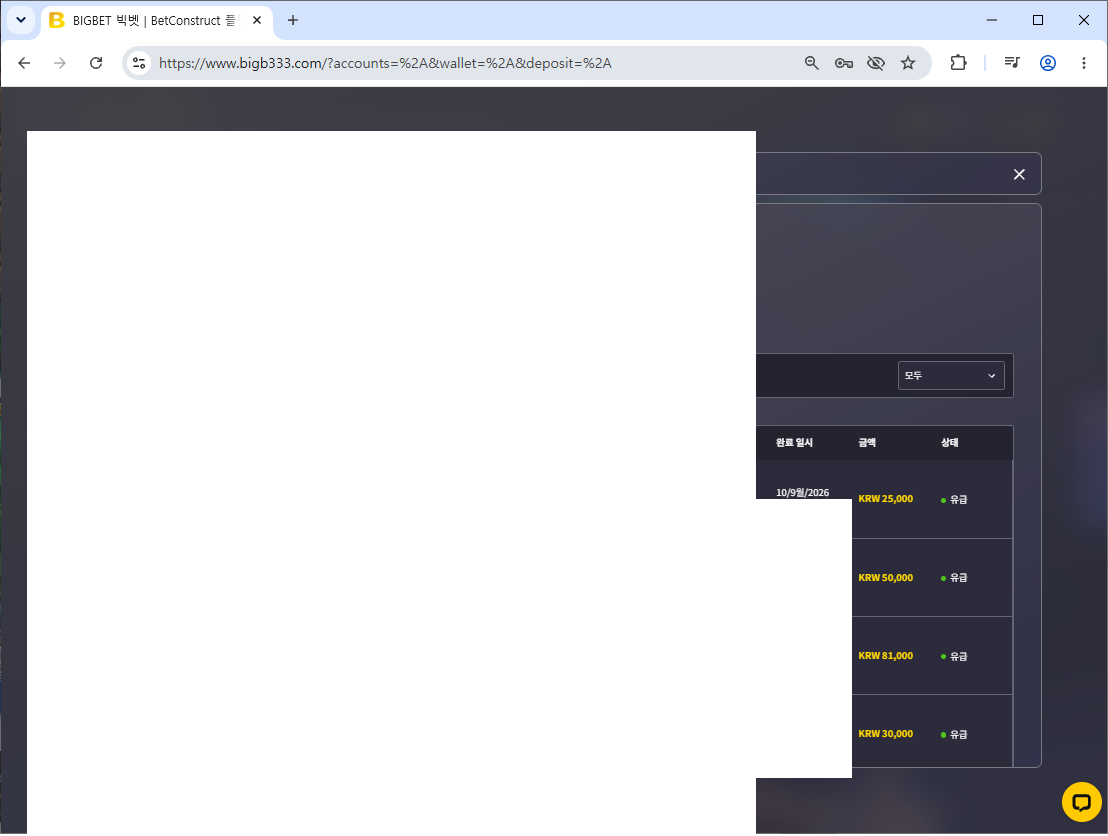Viewport: 1108px width, 836px height.
Task: Open the tab search chevron
Action: pyautogui.click(x=21, y=20)
